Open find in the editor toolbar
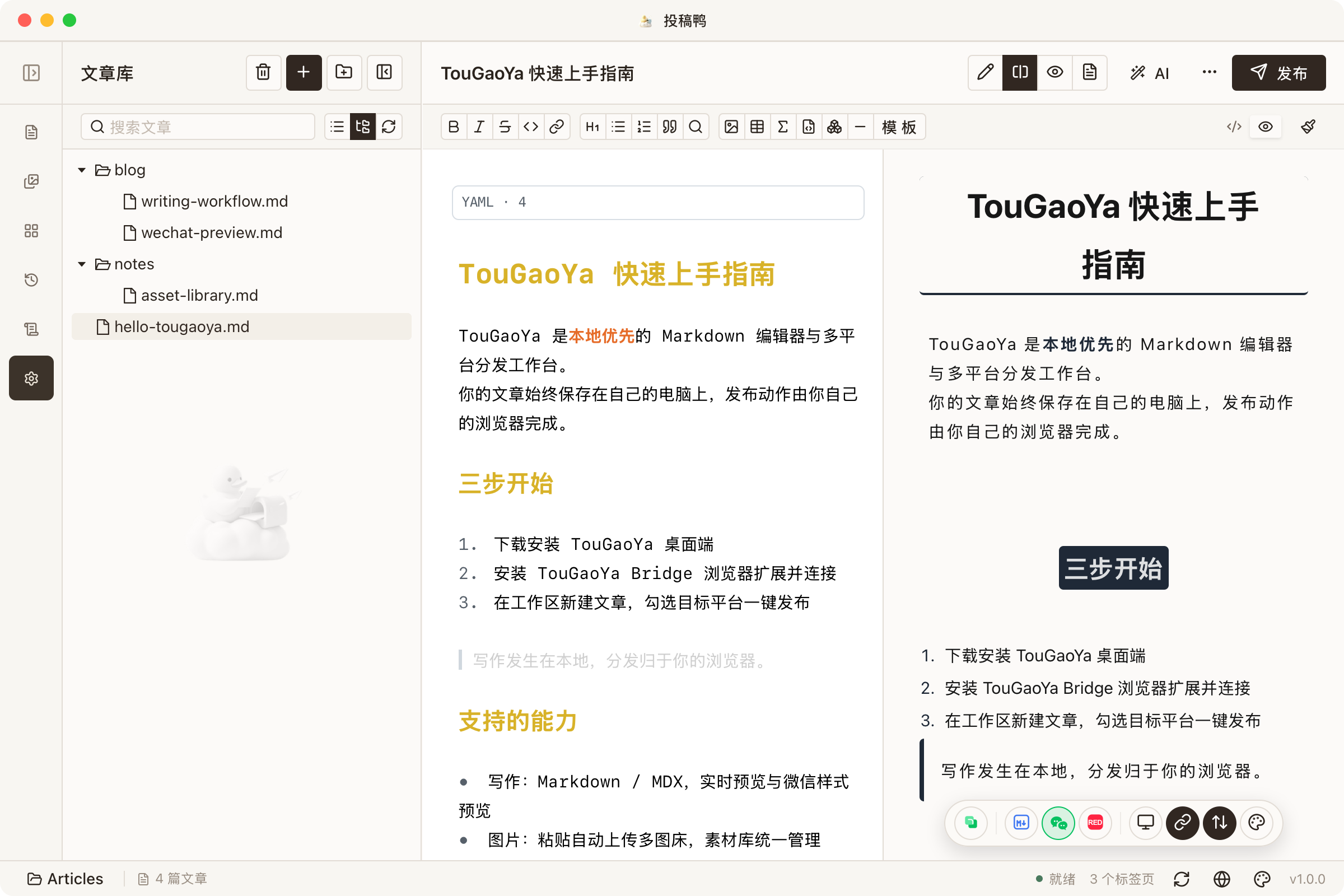This screenshot has width=1344, height=896. coord(696,127)
